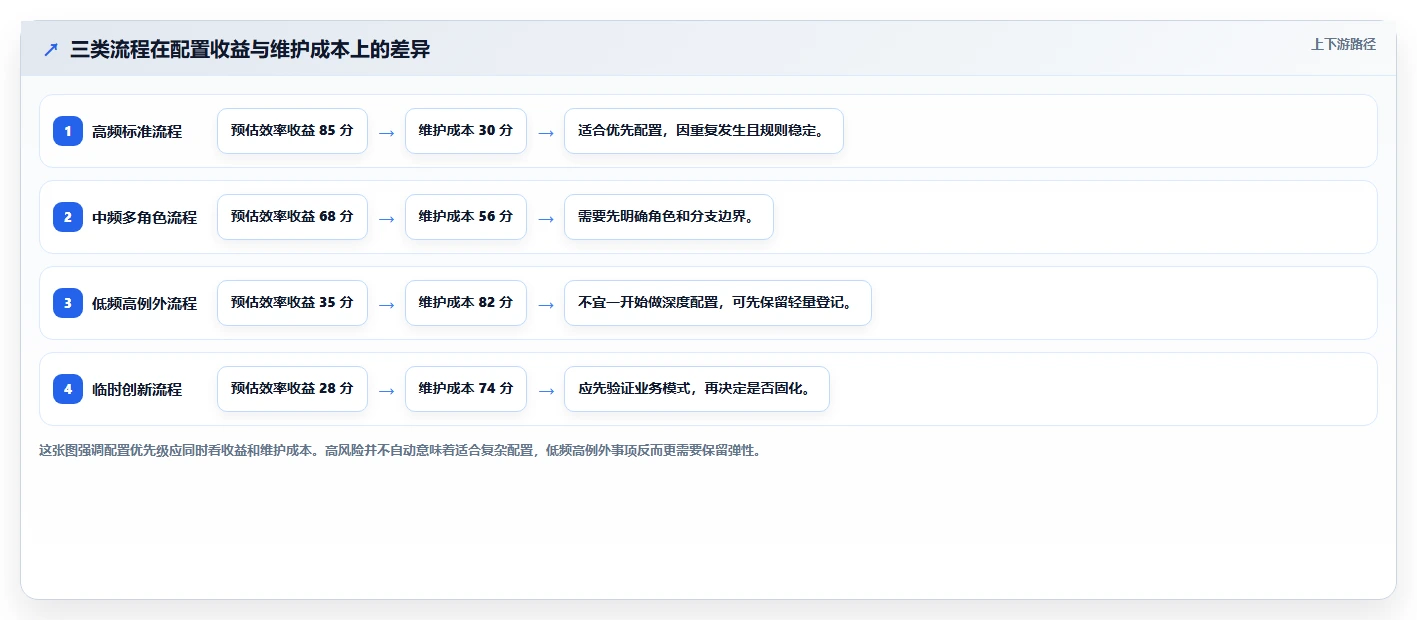Click the 不宜一开始做深度配置 box
Screen dimensions: 1417x620
pyautogui.click(x=718, y=303)
